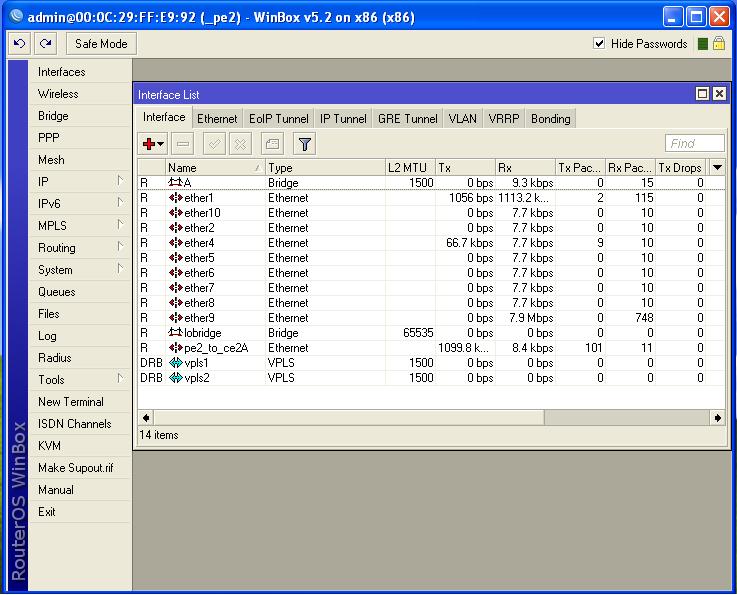Switch to the Ethernet tab
The width and height of the screenshot is (737, 595).
tap(217, 119)
